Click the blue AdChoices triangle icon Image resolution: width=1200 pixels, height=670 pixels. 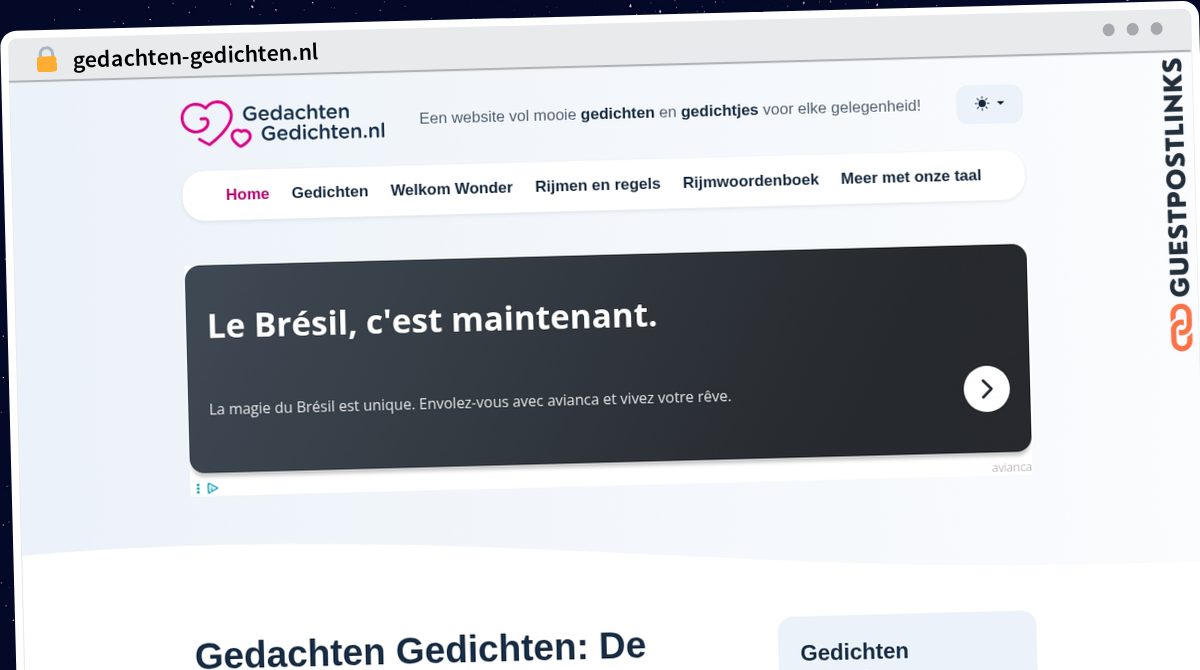(213, 488)
